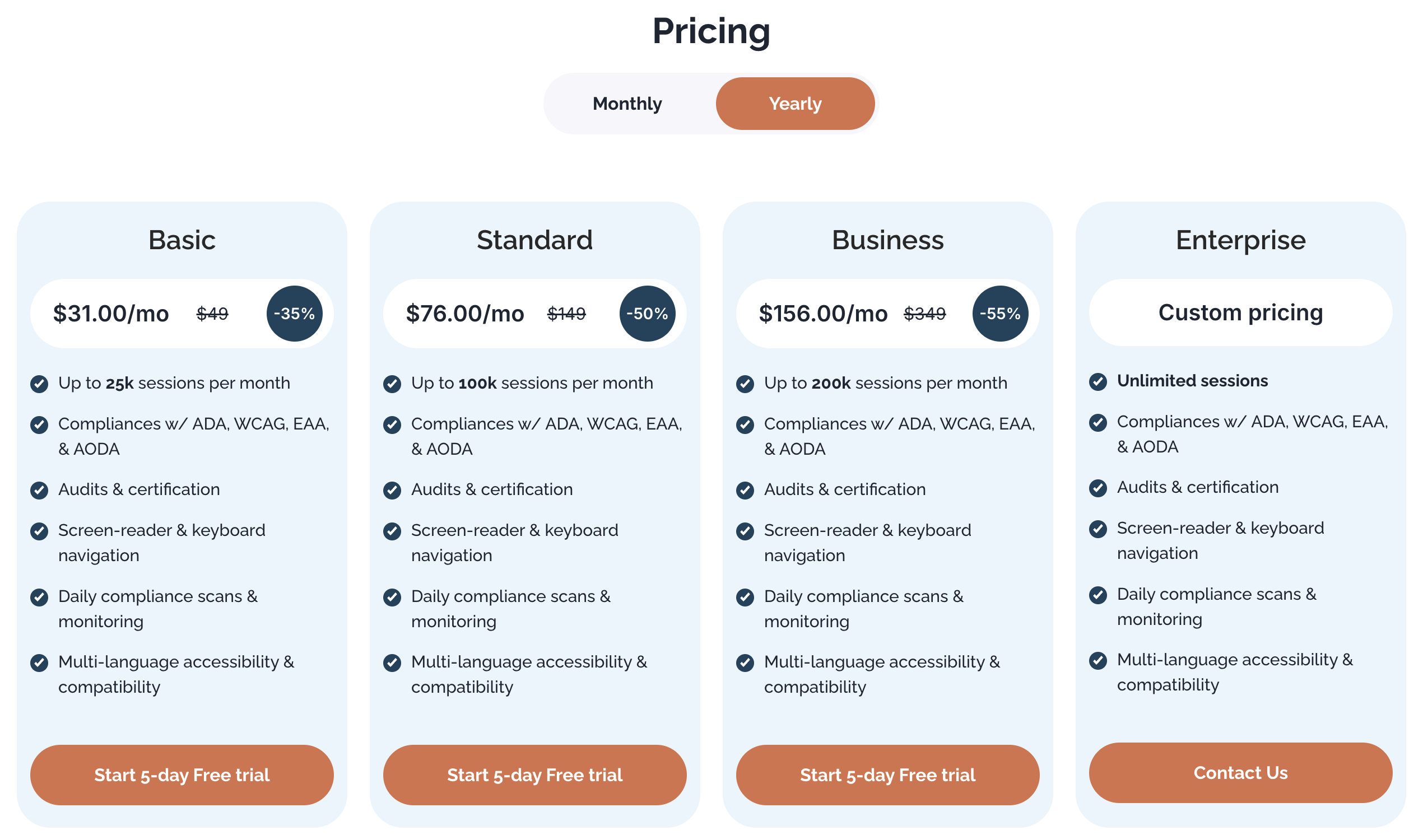Click the -35% discount badge on Basic
1423x840 pixels.
pos(295,314)
